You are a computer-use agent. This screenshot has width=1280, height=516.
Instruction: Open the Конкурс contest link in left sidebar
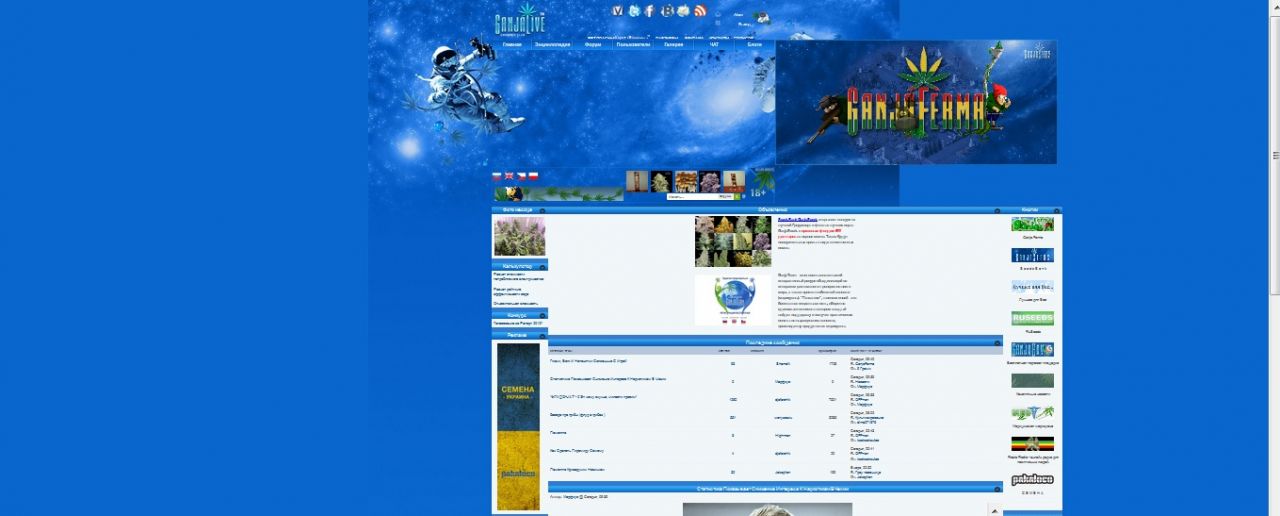point(519,323)
